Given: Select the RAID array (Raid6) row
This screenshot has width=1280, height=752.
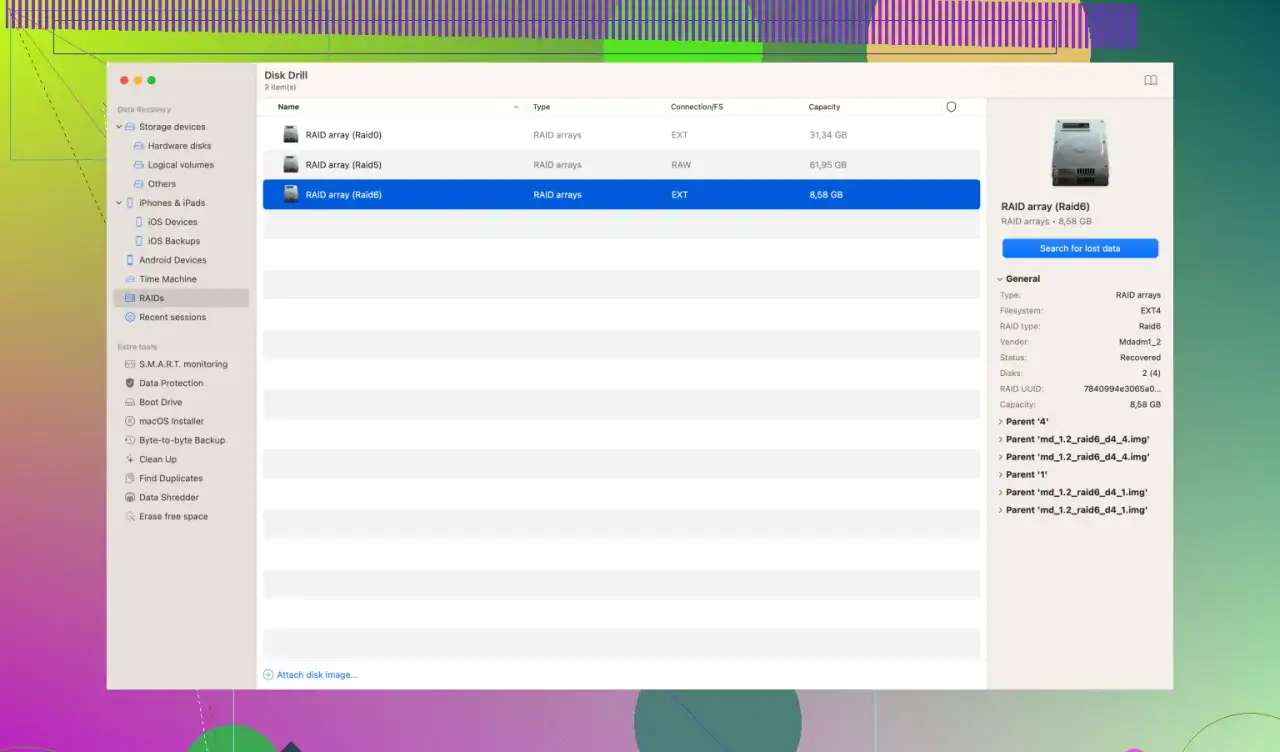Looking at the screenshot, I should (621, 195).
